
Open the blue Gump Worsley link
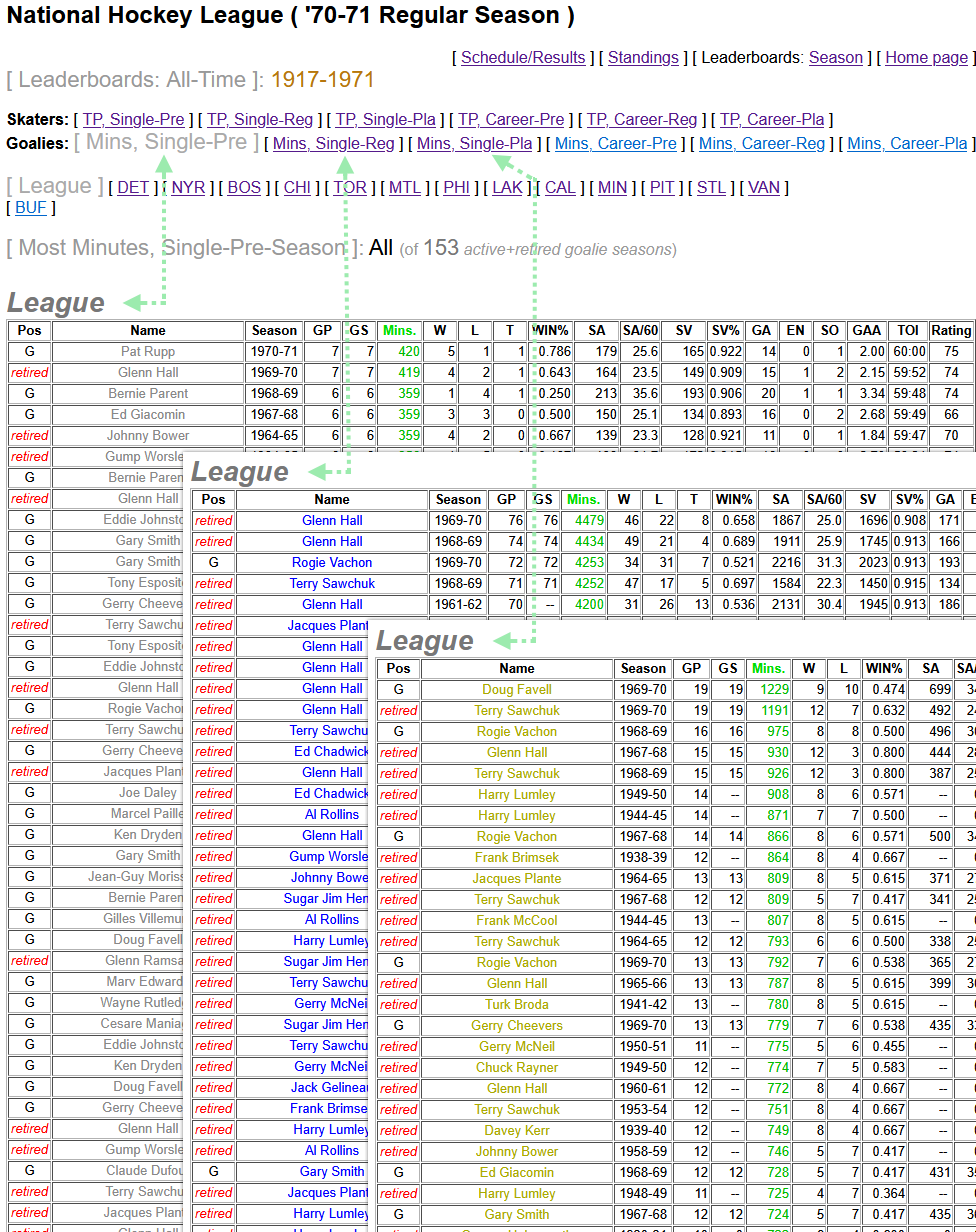329,857
